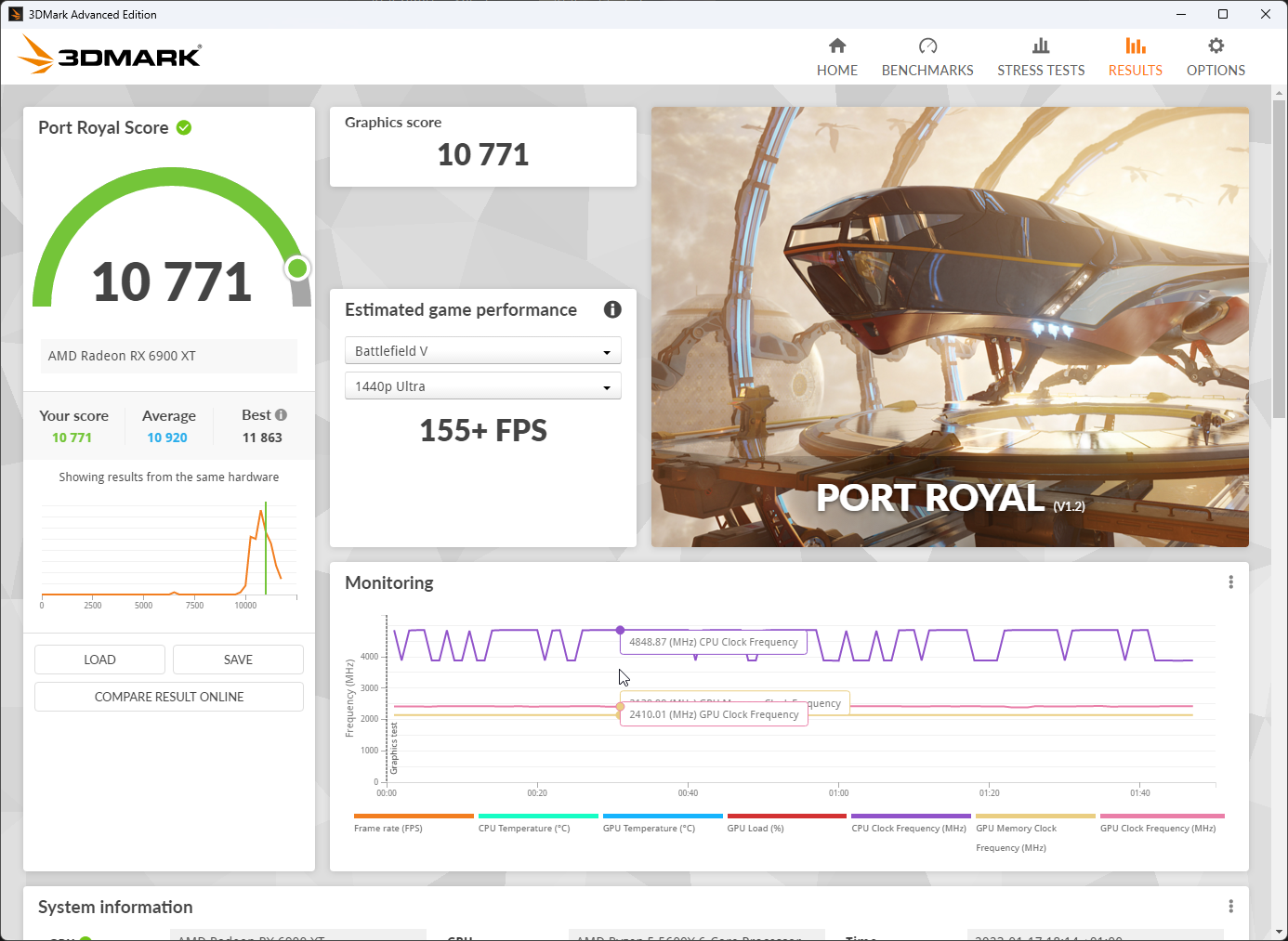Image resolution: width=1288 pixels, height=941 pixels.
Task: Open the STRESS TESTS tab
Action: [1041, 58]
